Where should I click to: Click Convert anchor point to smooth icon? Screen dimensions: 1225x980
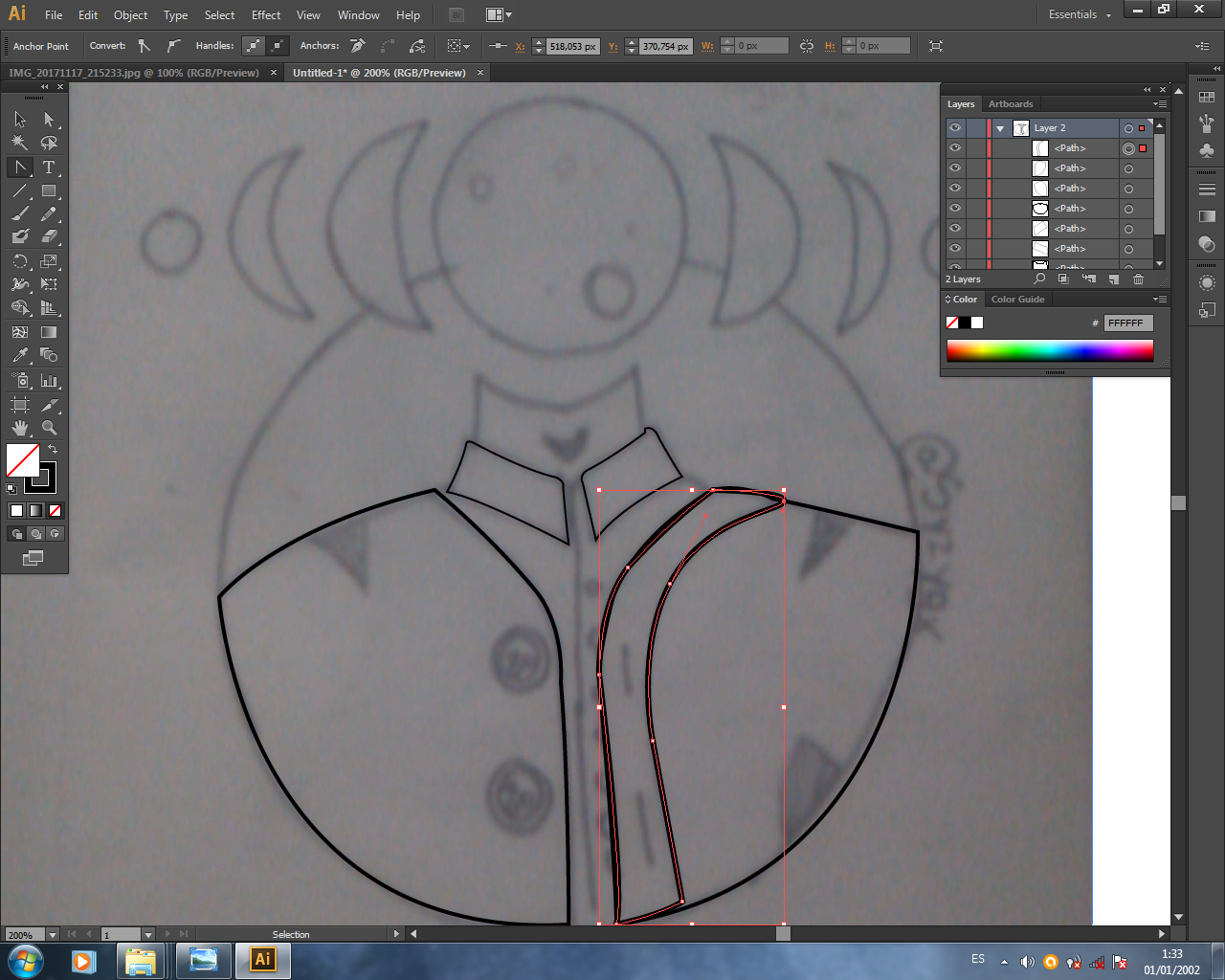[173, 46]
